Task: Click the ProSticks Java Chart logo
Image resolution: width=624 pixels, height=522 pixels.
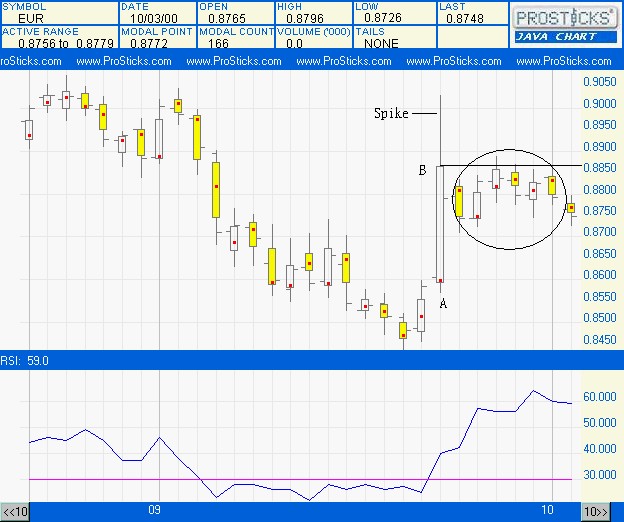Action: (566, 25)
